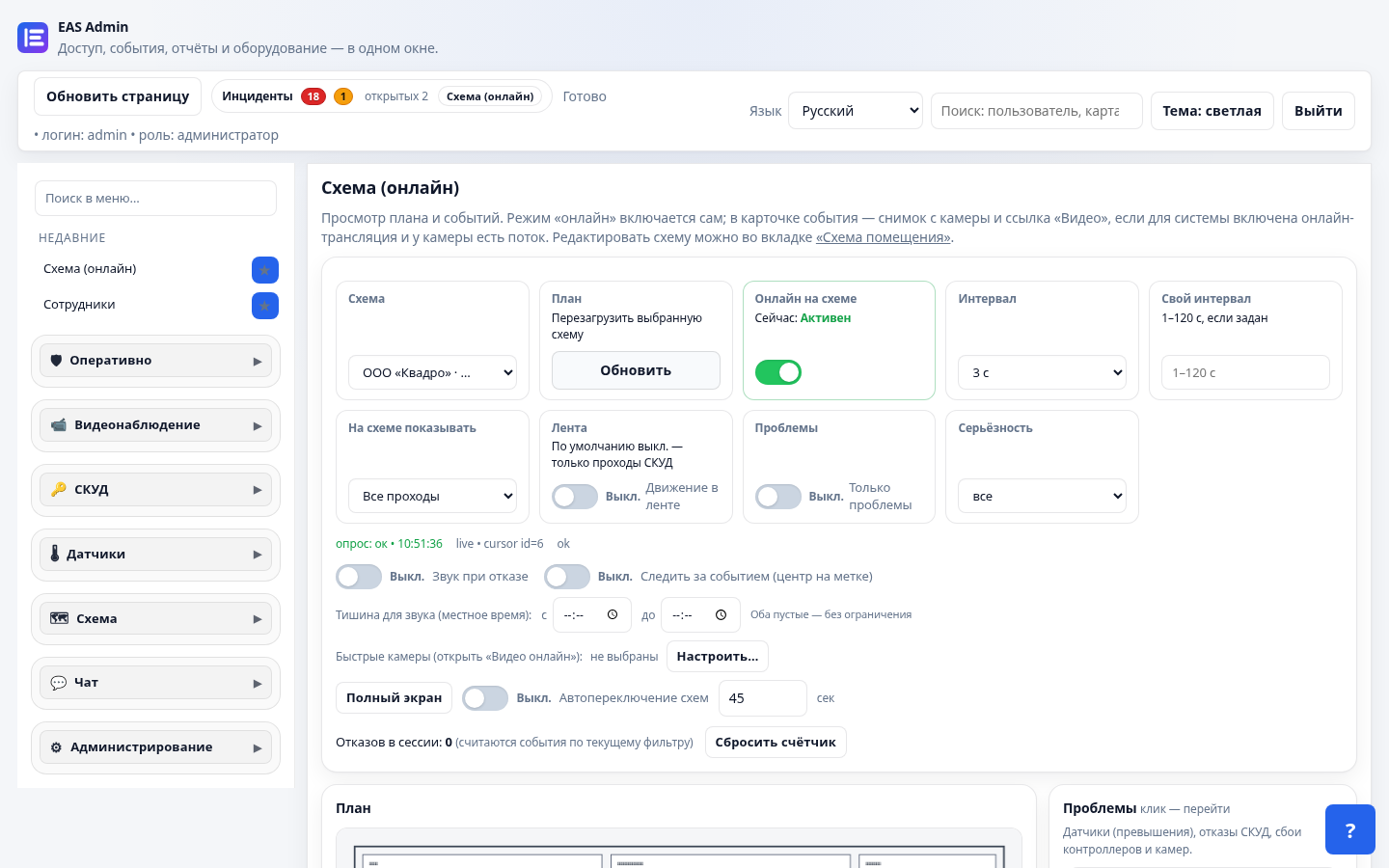Log out with Выйти button

(1319, 111)
